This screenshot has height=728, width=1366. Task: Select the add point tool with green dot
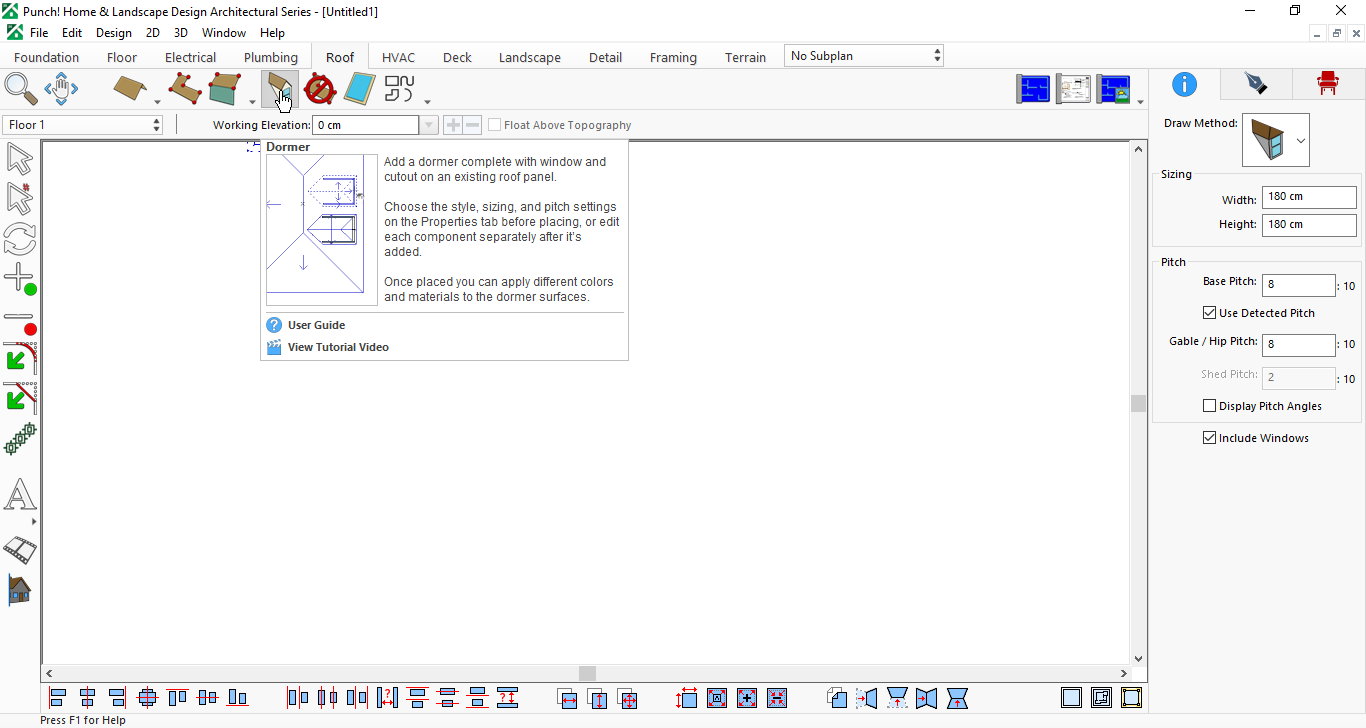pos(20,279)
